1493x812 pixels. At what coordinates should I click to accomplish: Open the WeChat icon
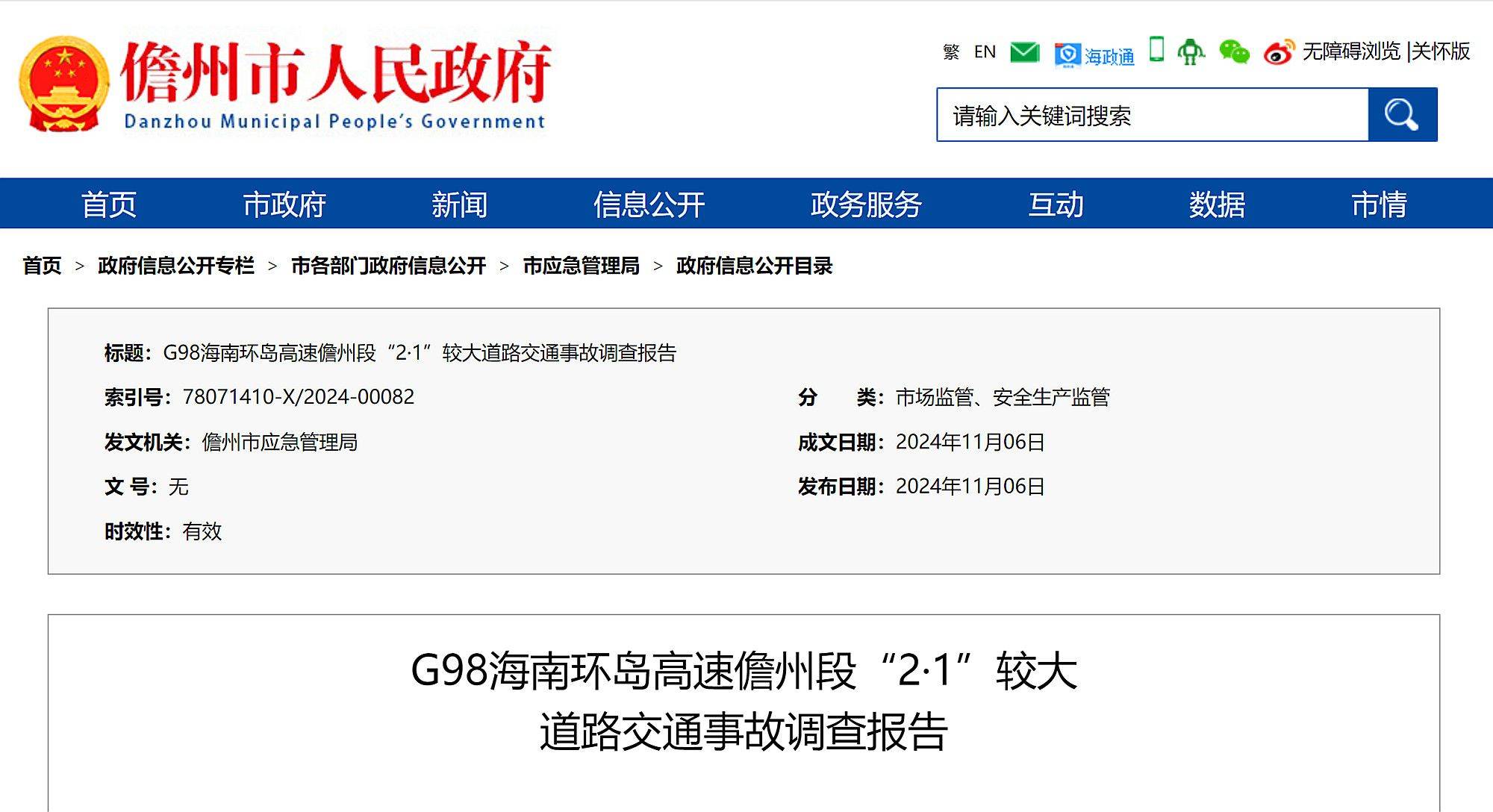(1234, 51)
